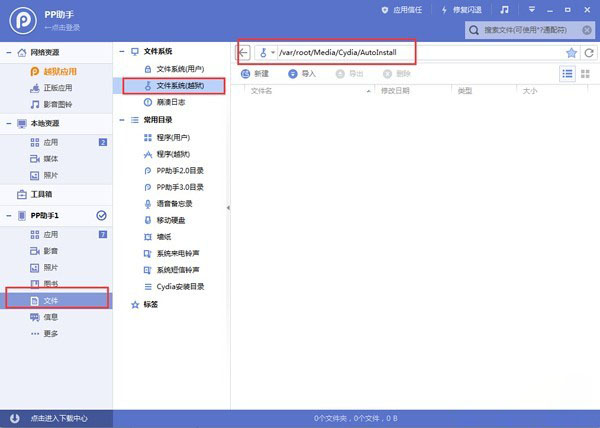Collapse the 本地资源 section
Screen dimensions: 600x428
[8, 124]
